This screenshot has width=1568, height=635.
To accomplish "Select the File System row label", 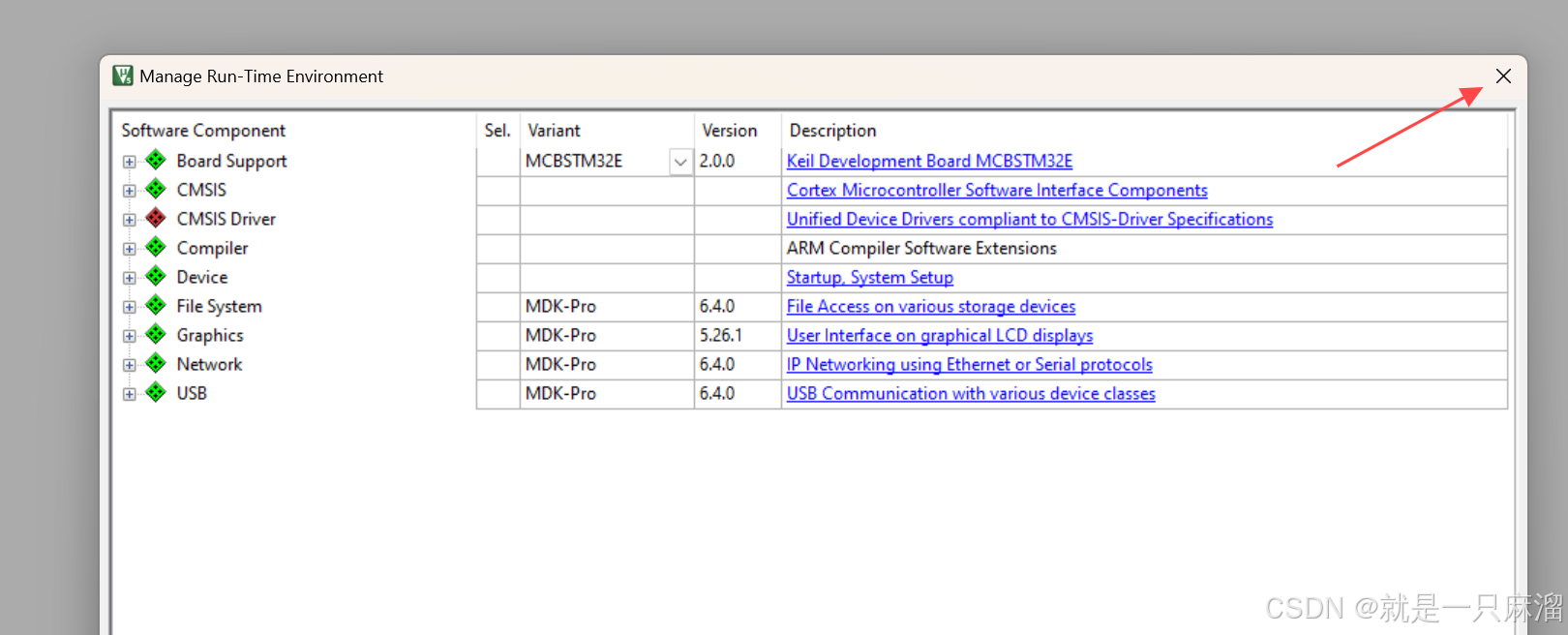I will point(219,307).
